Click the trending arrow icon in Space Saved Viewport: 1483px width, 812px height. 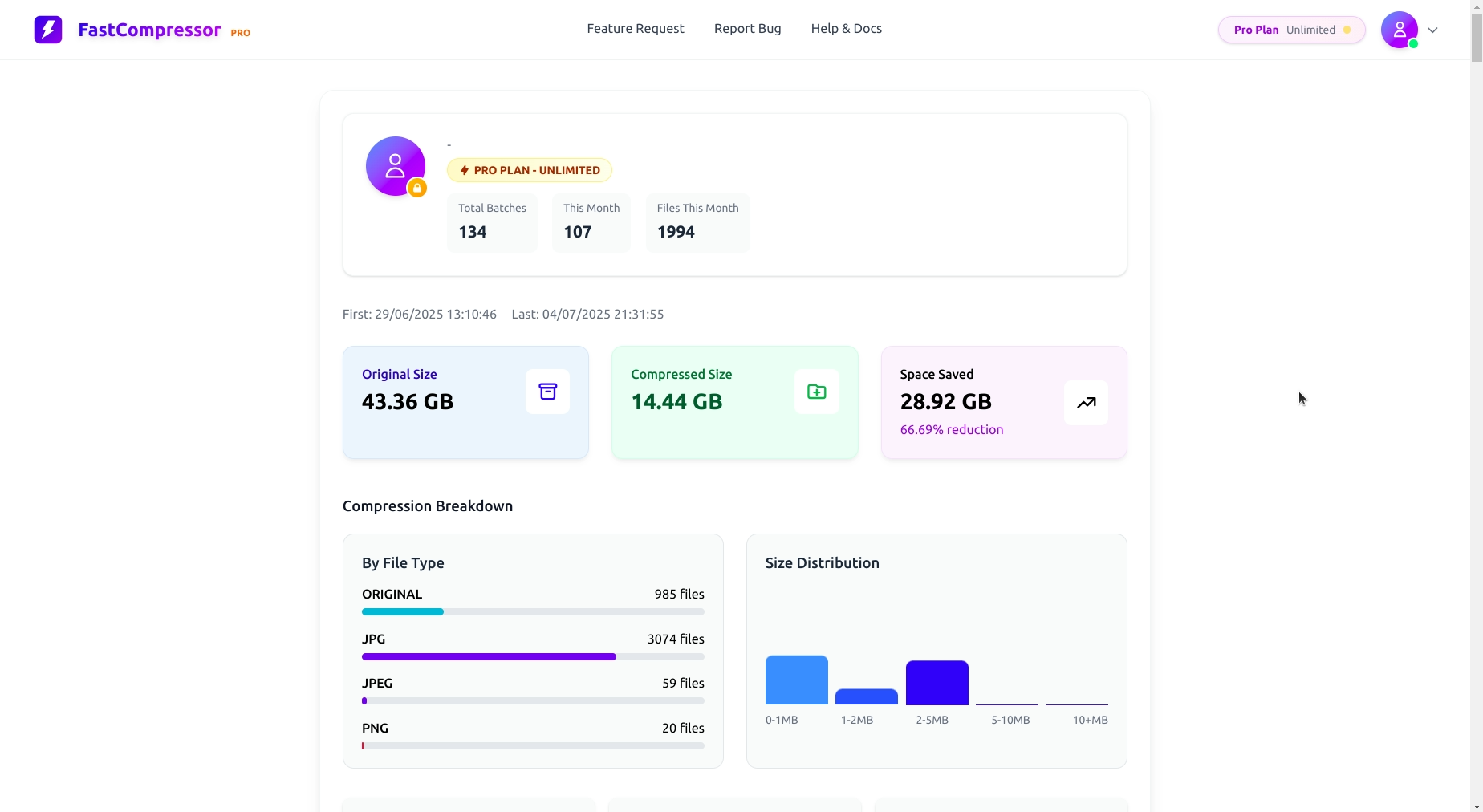(1086, 403)
